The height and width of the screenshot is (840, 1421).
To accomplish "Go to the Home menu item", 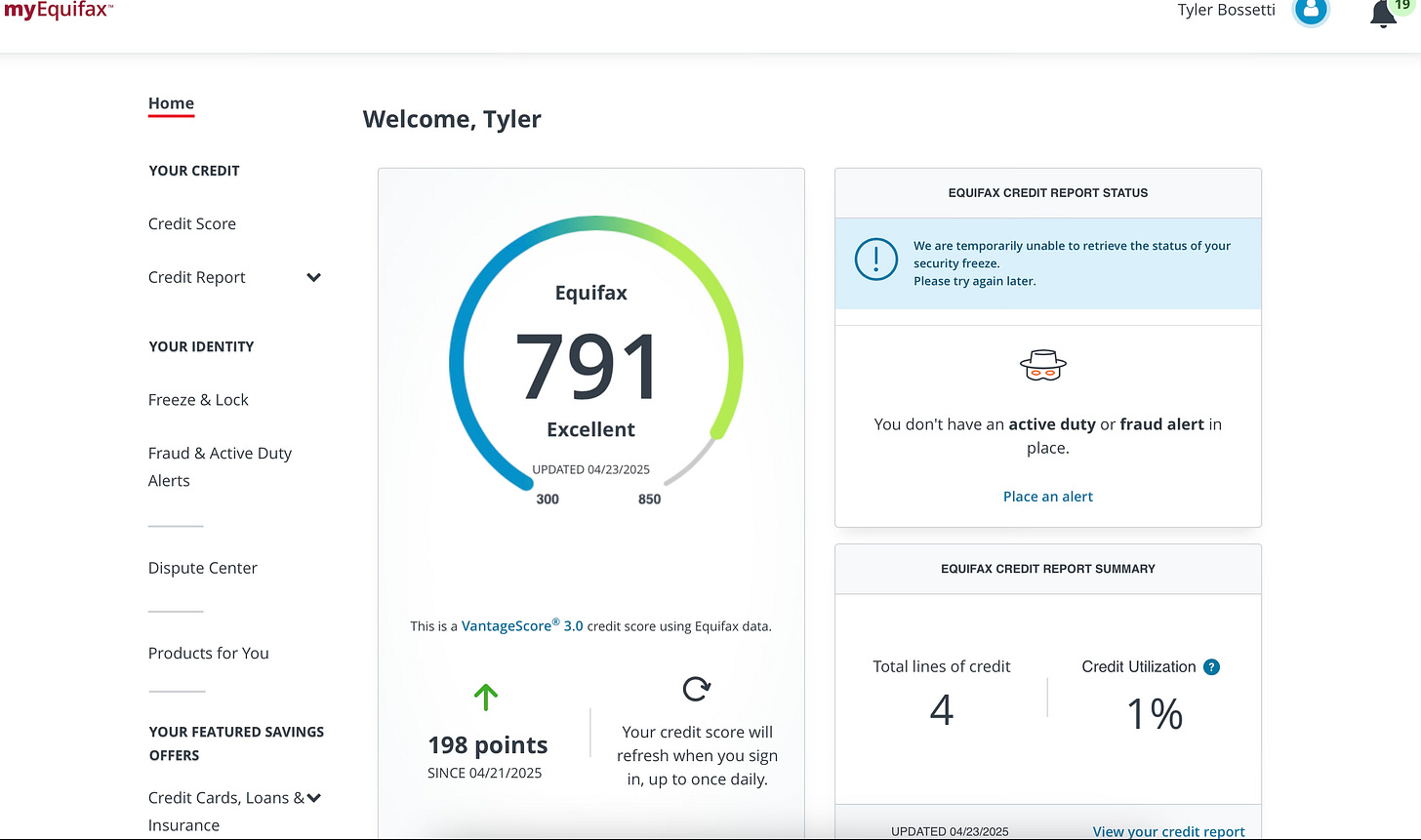I will click(x=171, y=103).
